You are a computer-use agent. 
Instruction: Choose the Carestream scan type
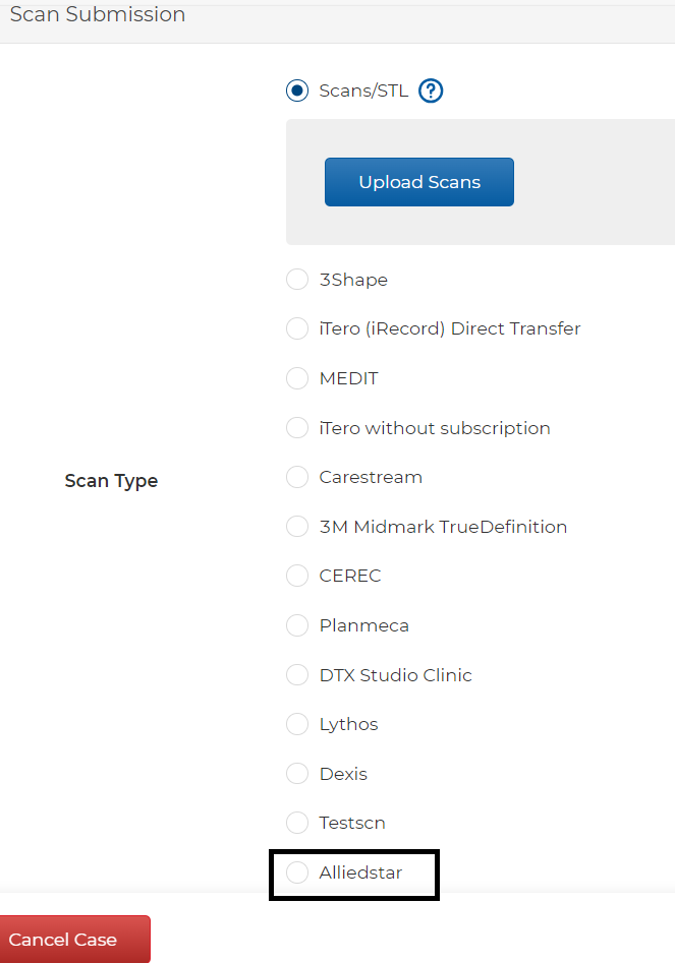click(297, 477)
